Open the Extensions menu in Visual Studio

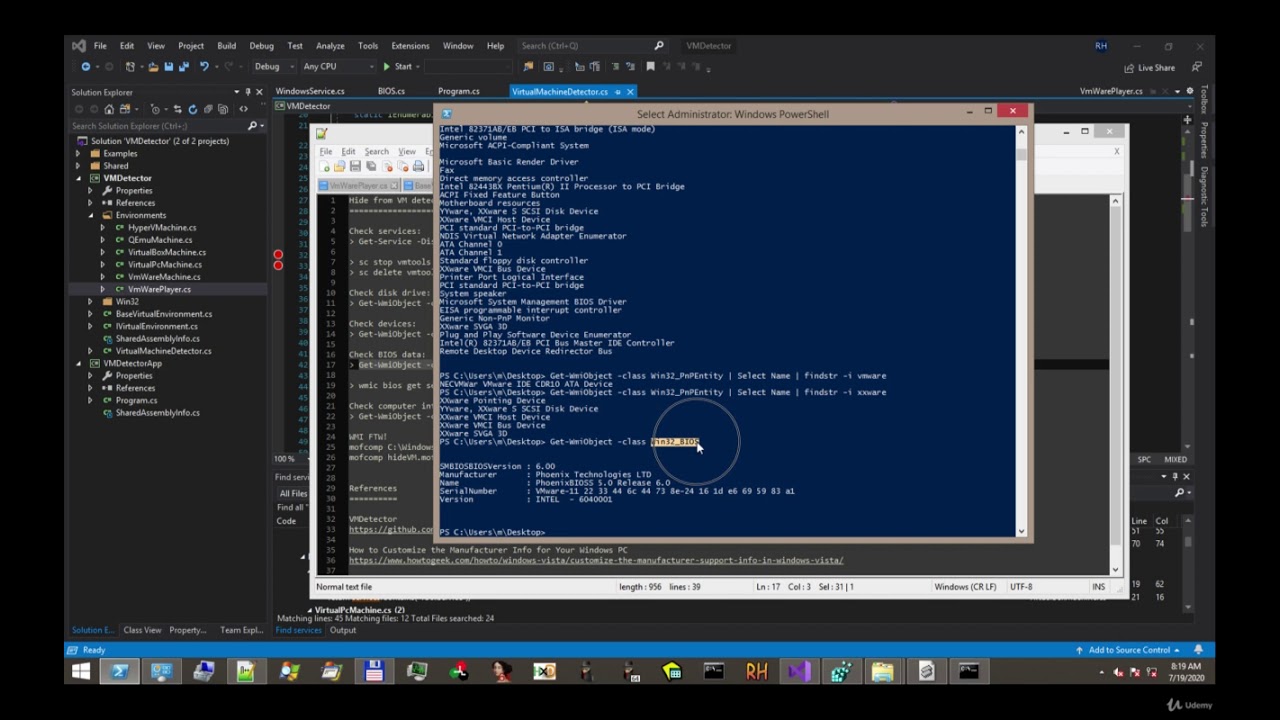pos(410,46)
